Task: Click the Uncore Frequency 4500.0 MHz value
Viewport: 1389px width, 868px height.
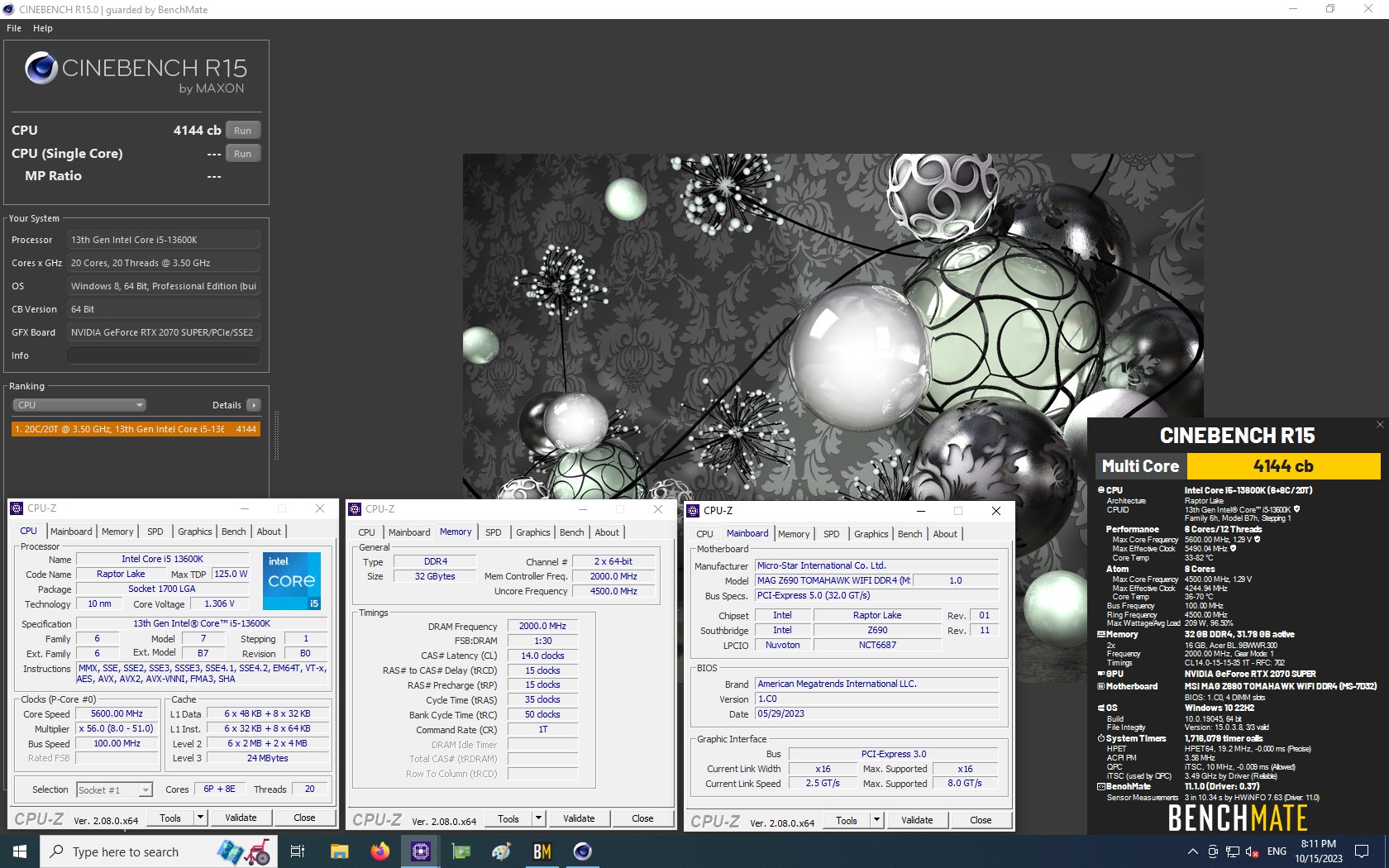Action: [613, 591]
